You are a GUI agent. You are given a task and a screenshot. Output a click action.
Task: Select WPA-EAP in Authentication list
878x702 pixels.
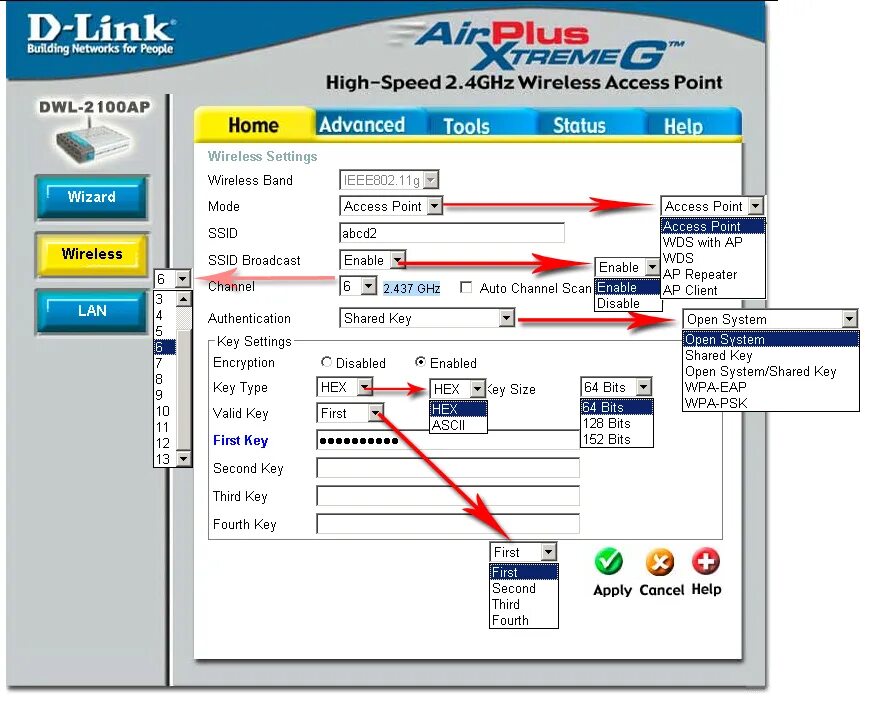[x=770, y=387]
